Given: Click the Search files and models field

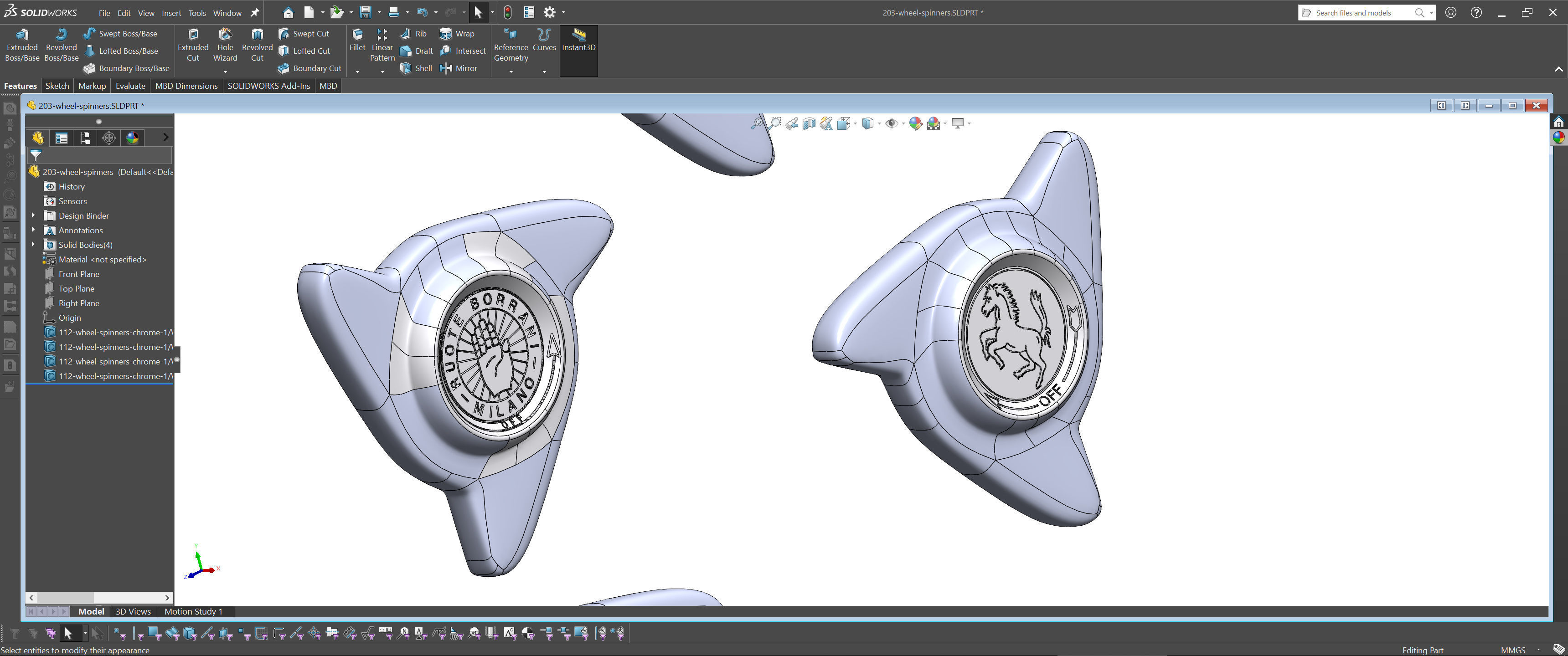Looking at the screenshot, I should 1361,13.
